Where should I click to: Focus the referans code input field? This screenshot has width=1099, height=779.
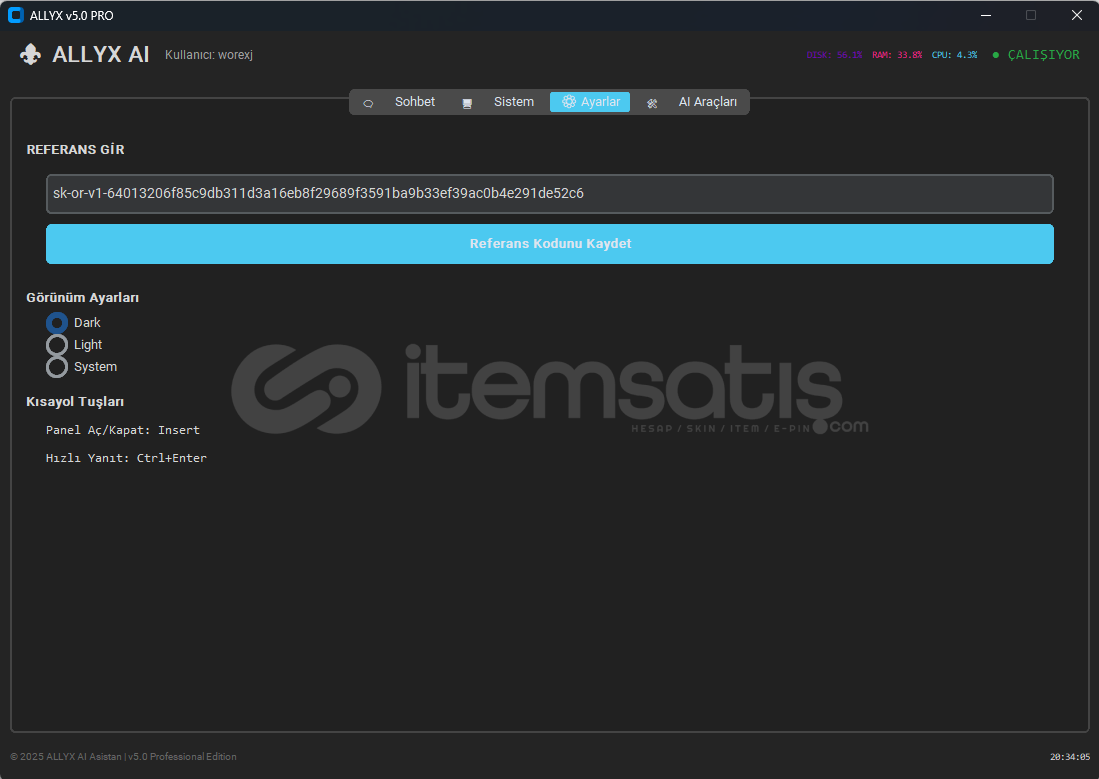tap(550, 194)
